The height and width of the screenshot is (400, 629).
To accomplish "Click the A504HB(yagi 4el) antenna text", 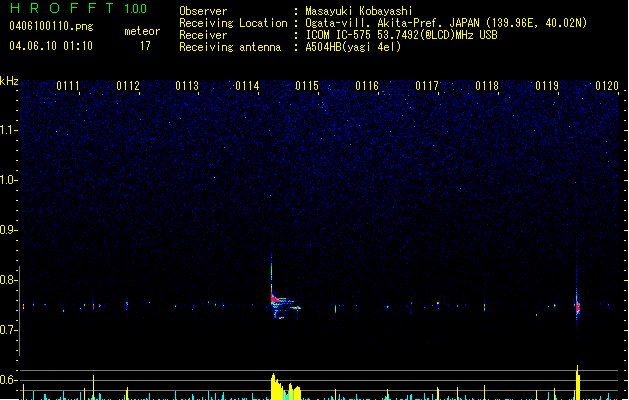I will pyautogui.click(x=353, y=47).
